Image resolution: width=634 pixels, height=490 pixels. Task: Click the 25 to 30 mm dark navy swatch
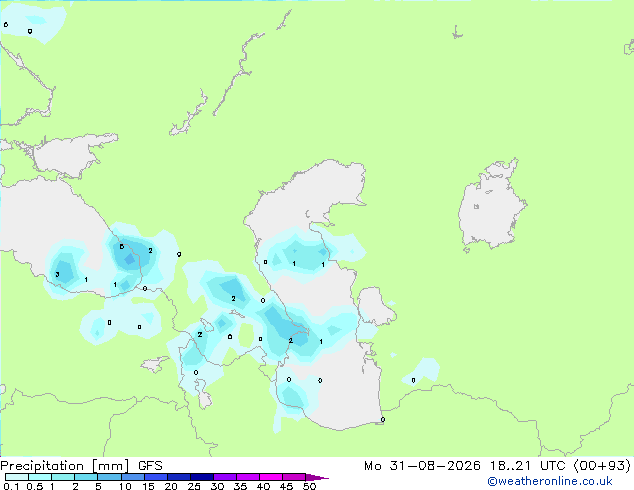pyautogui.click(x=201, y=477)
